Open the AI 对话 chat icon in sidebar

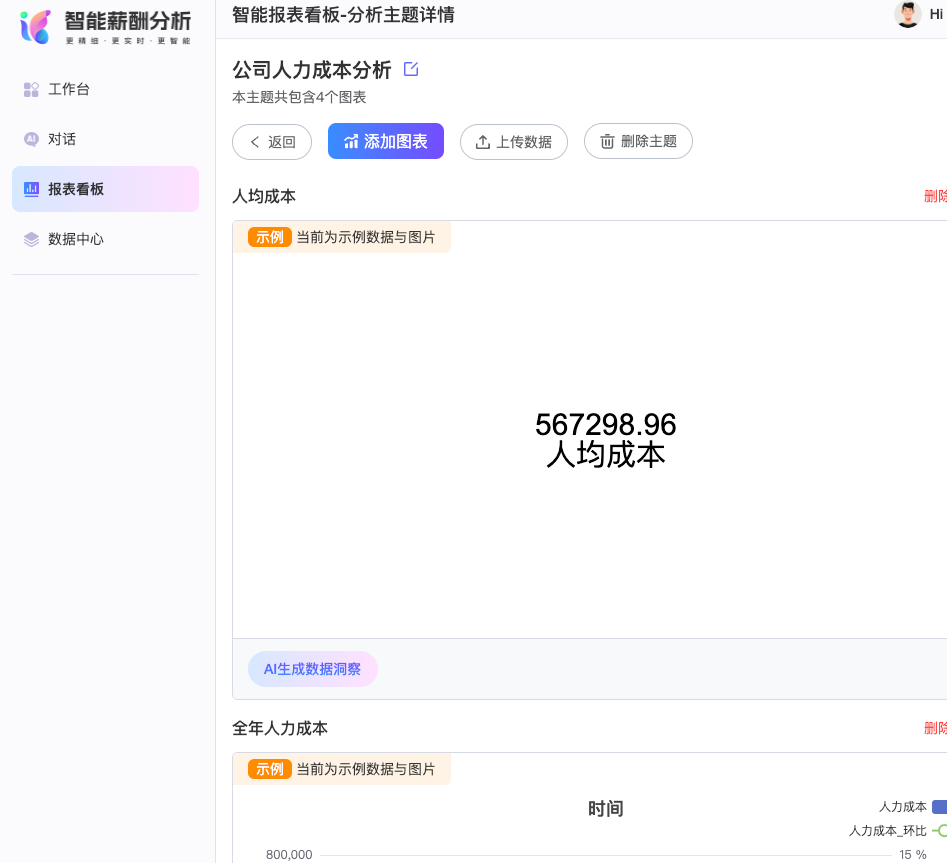coord(31,139)
